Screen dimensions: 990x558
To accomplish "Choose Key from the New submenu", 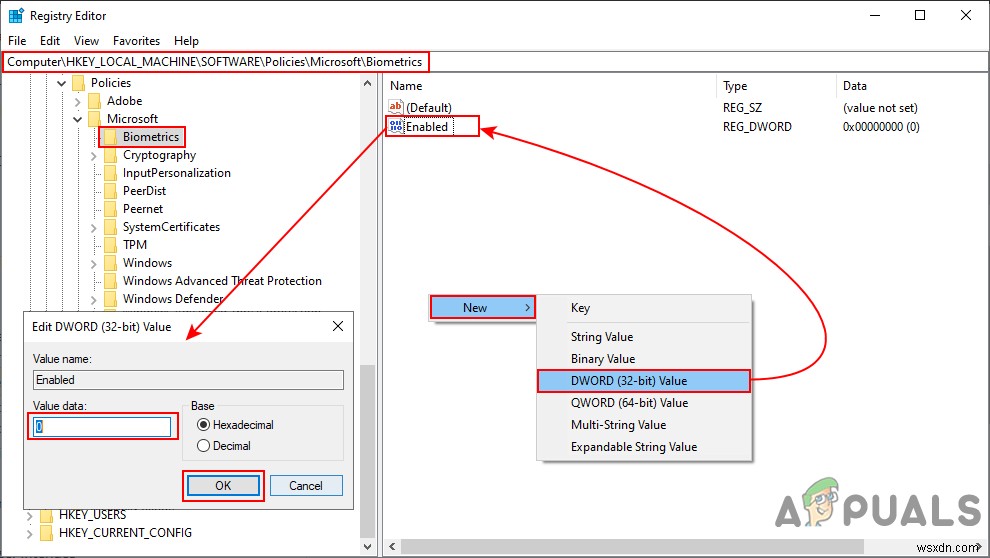I will (x=644, y=308).
